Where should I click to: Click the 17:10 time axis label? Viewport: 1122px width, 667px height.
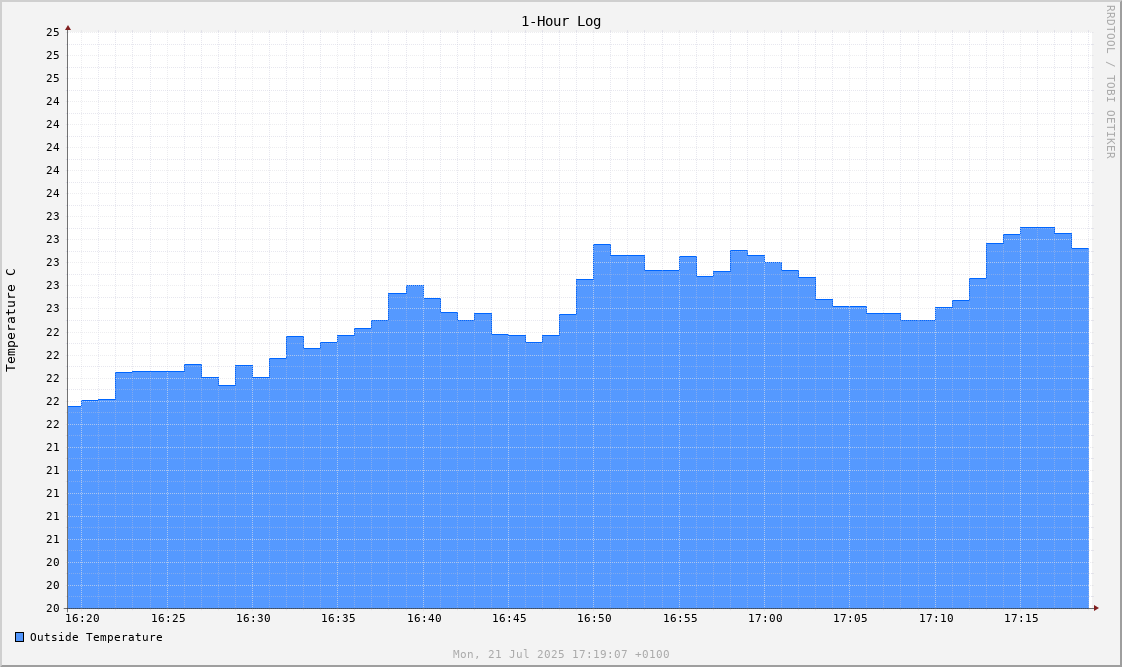click(x=936, y=618)
